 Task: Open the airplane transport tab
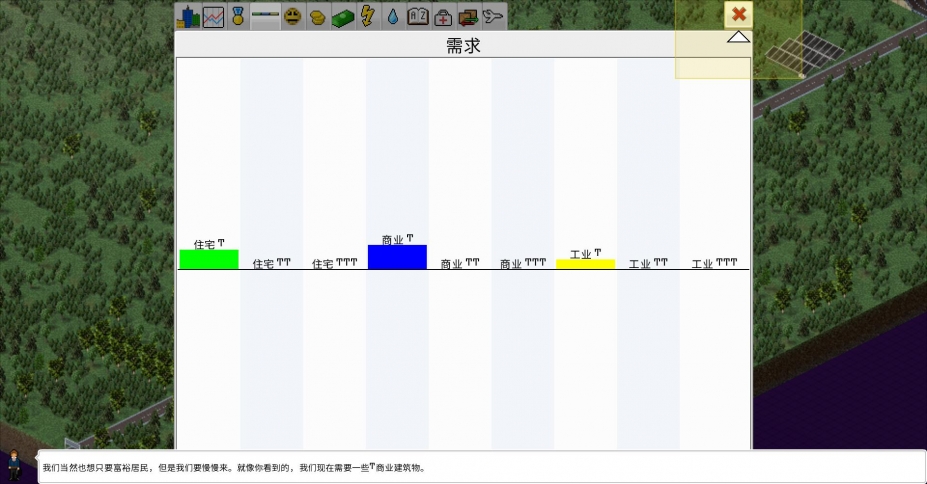[493, 16]
